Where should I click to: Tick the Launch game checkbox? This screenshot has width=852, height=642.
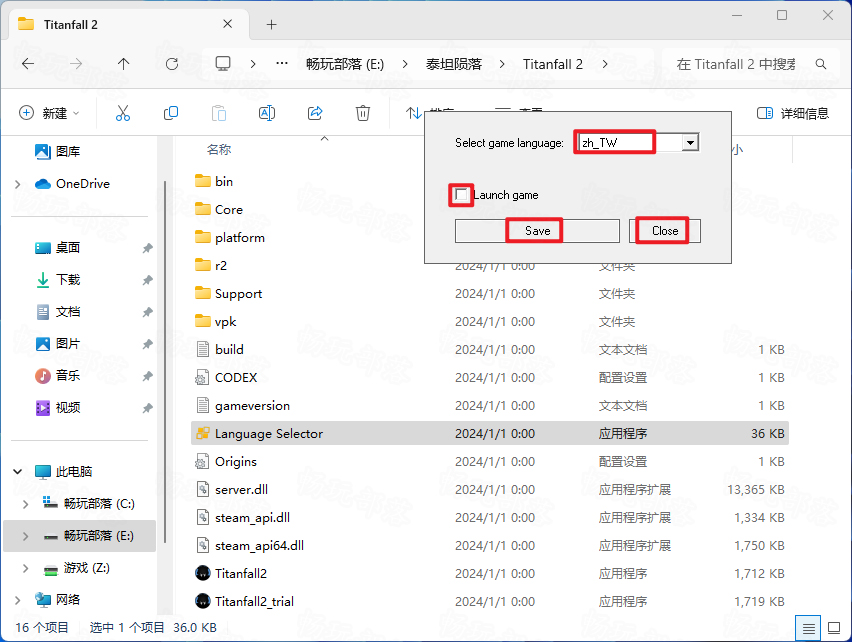coord(461,194)
